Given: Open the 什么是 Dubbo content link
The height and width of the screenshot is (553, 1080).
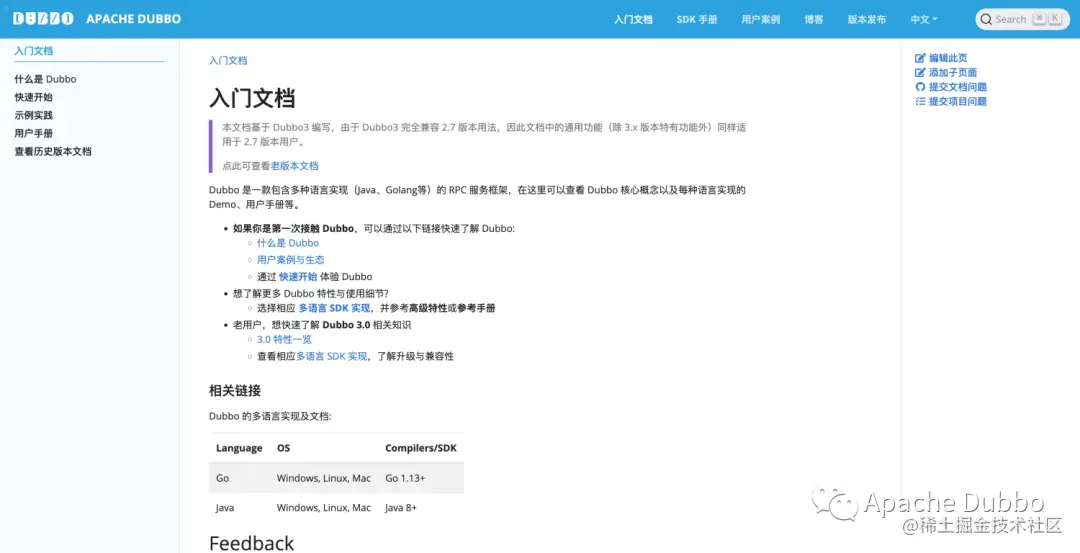Looking at the screenshot, I should (x=288, y=243).
